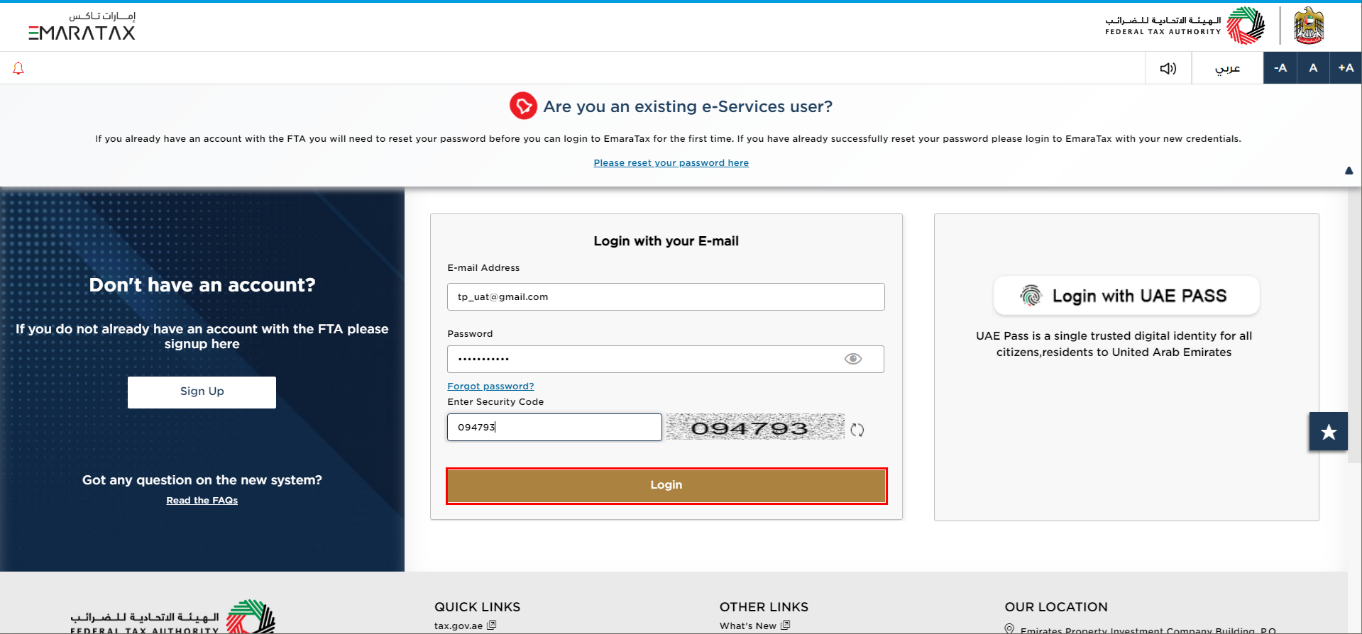Viewport: 1362px width, 634px height.
Task: Open the What's New footer link
Action: (755, 626)
